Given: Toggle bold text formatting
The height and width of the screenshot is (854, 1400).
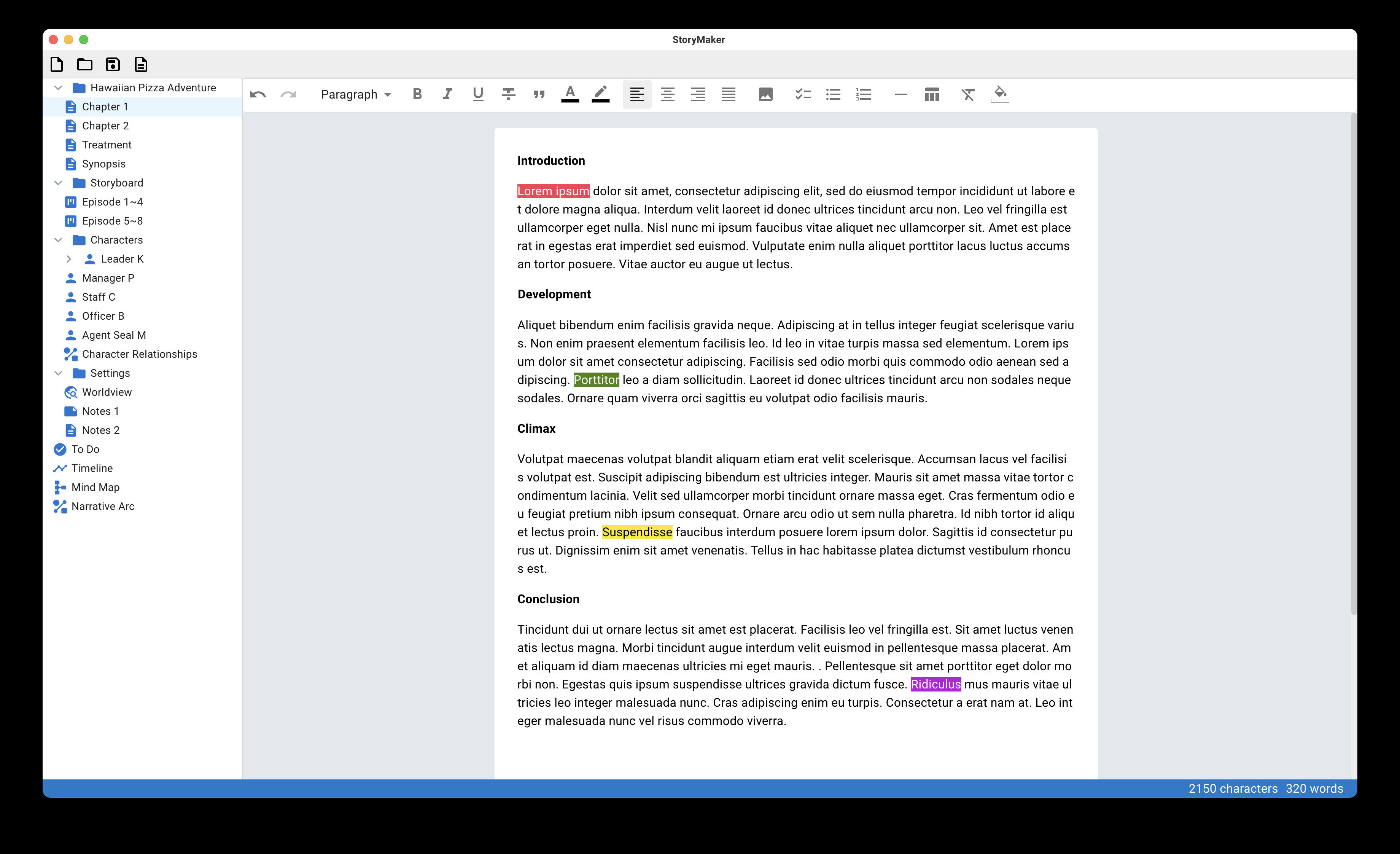Looking at the screenshot, I should pyautogui.click(x=417, y=94).
